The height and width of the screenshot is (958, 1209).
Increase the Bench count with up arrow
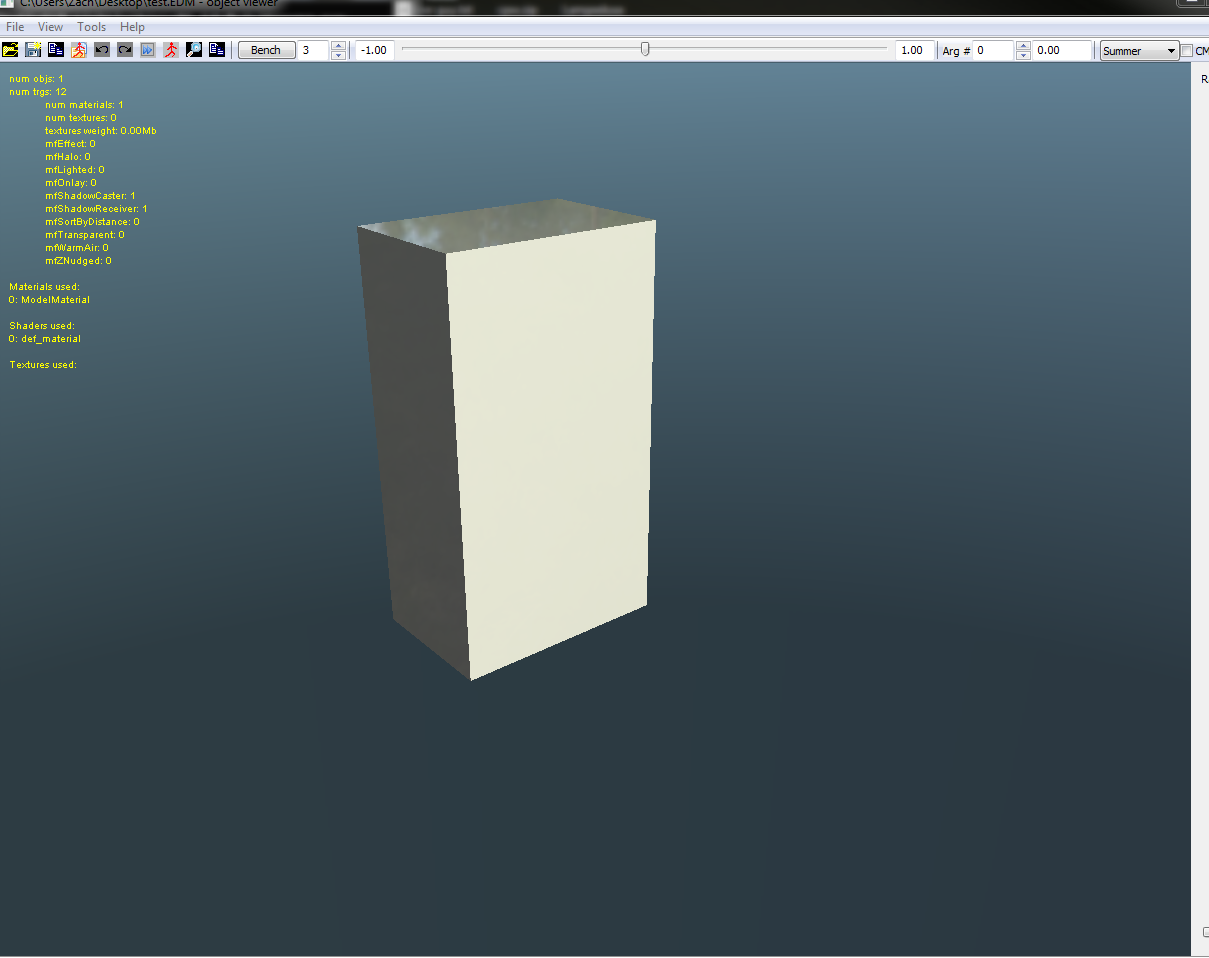[x=338, y=45]
